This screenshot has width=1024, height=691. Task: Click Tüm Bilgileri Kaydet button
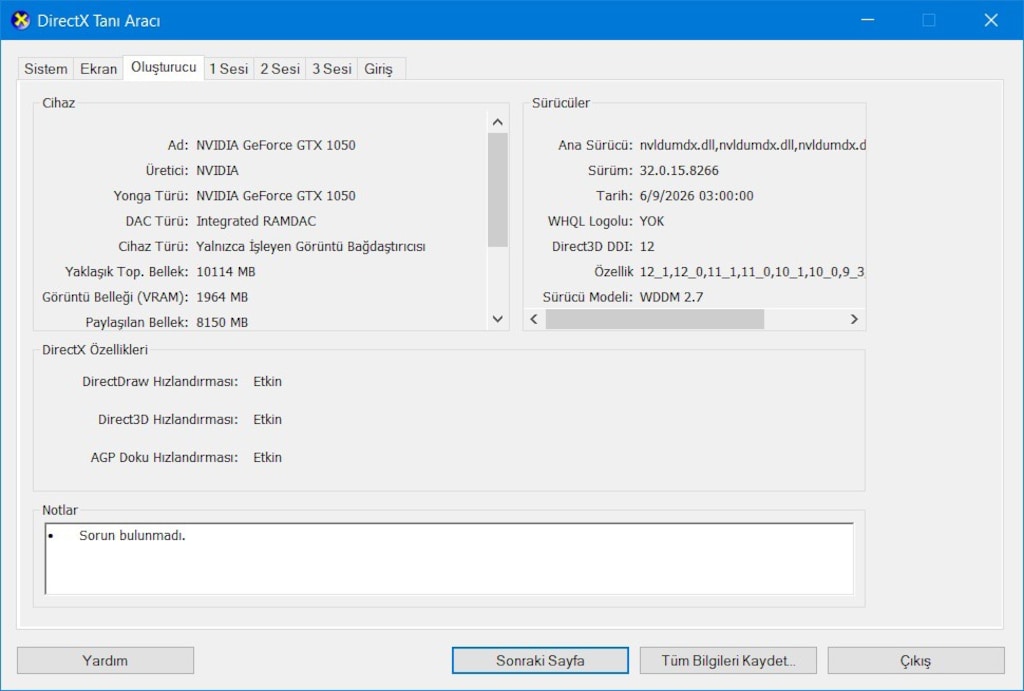(728, 660)
